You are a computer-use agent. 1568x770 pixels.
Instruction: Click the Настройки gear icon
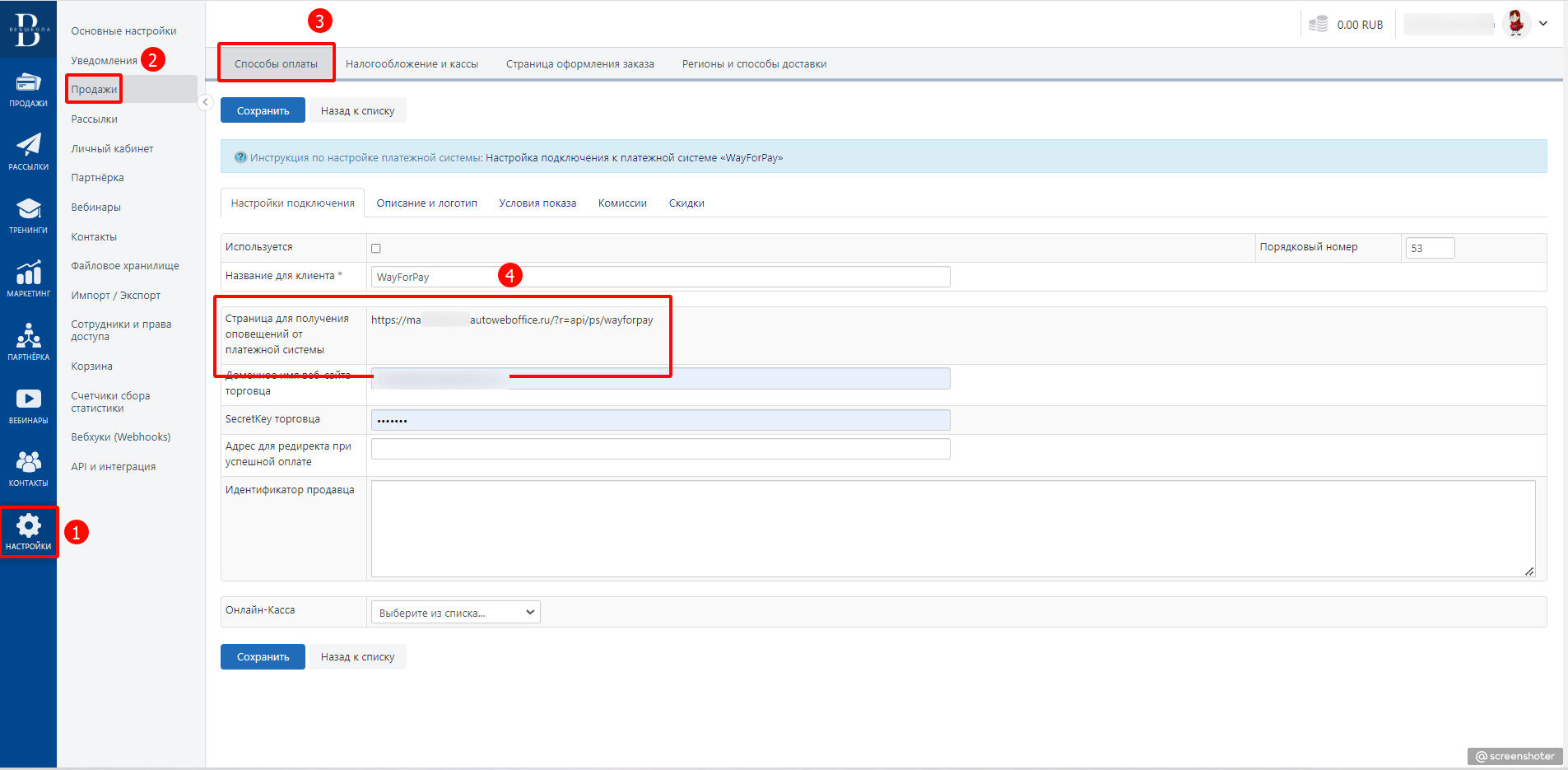28,531
